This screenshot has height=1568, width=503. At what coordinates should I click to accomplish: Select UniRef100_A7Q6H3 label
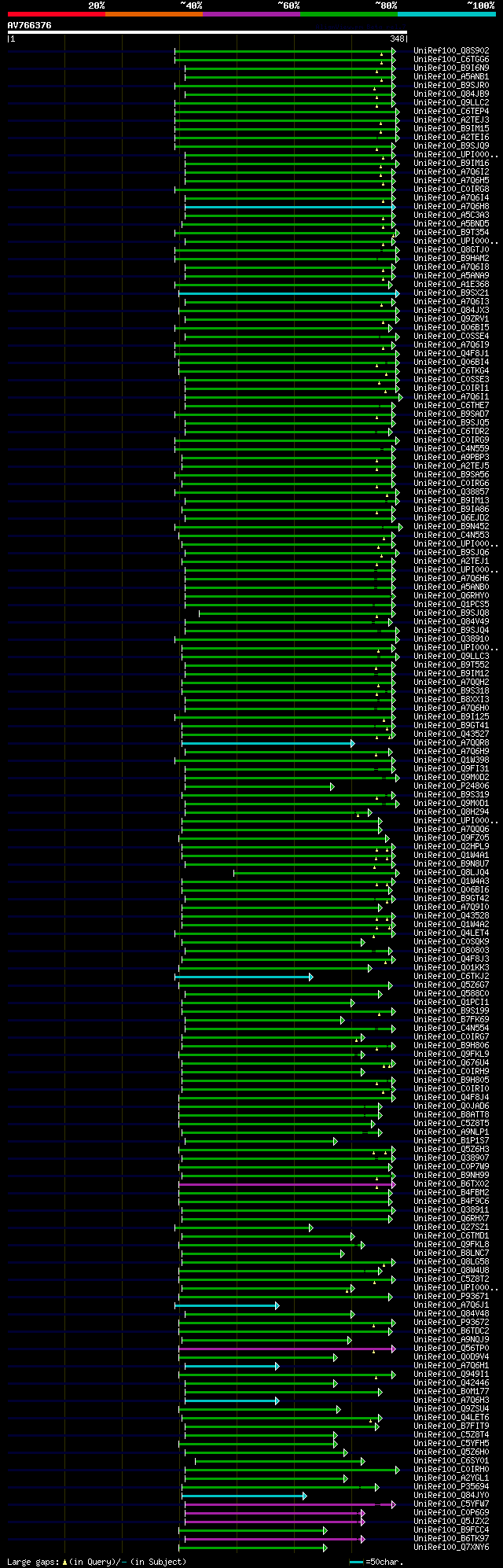[x=451, y=1400]
